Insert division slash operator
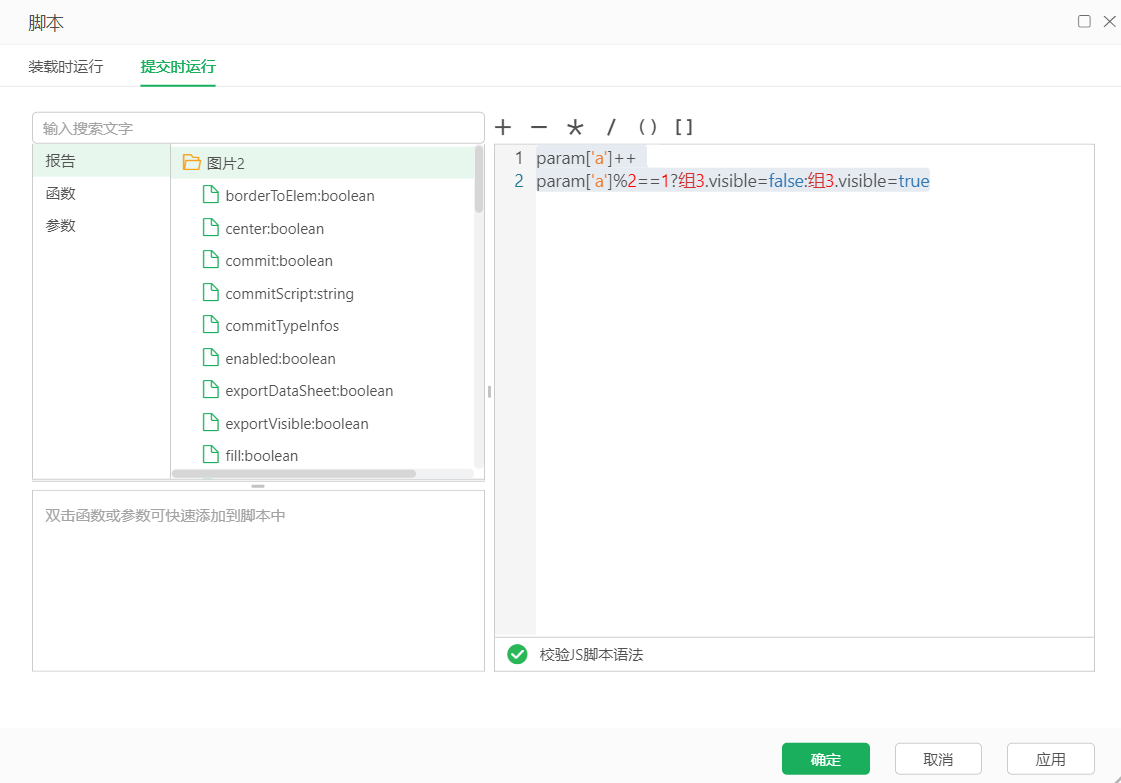The image size is (1121, 783). (x=611, y=127)
